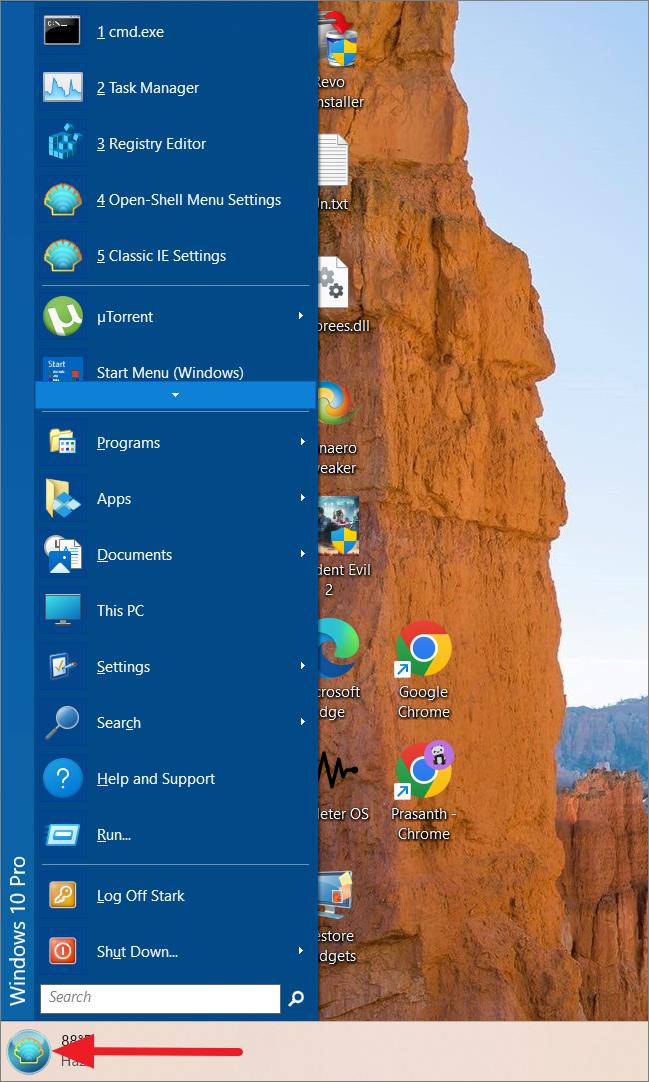Open Classic IE Settings

(161, 256)
